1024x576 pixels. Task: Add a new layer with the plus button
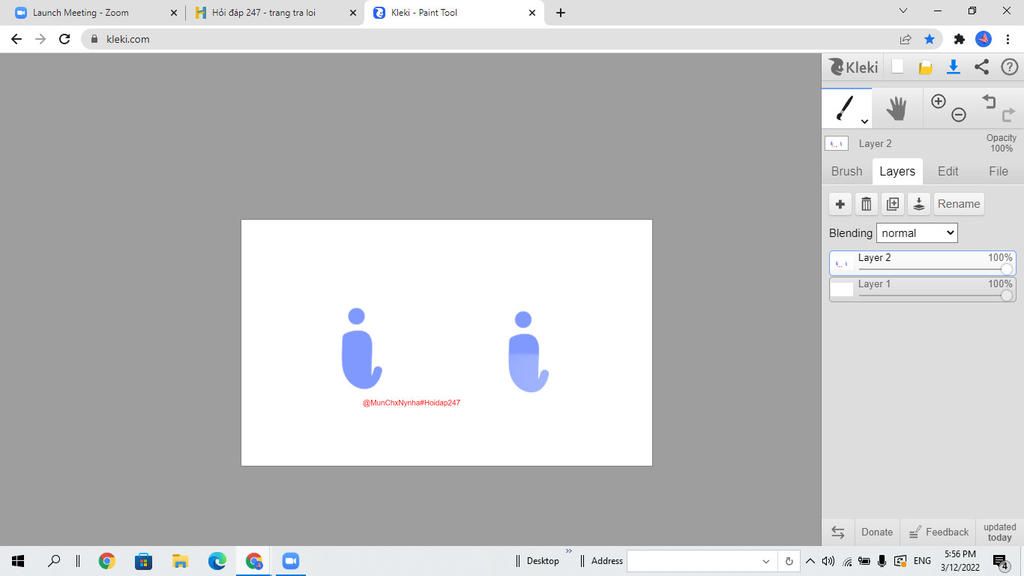[x=840, y=204]
